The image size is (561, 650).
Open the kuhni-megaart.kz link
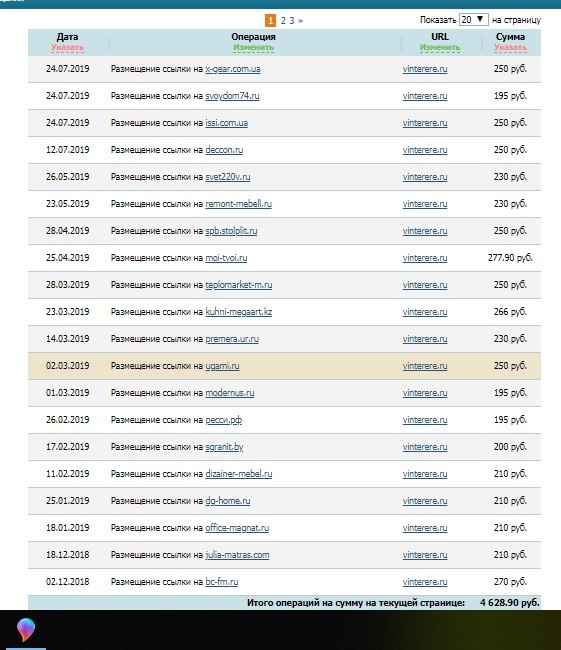239,312
